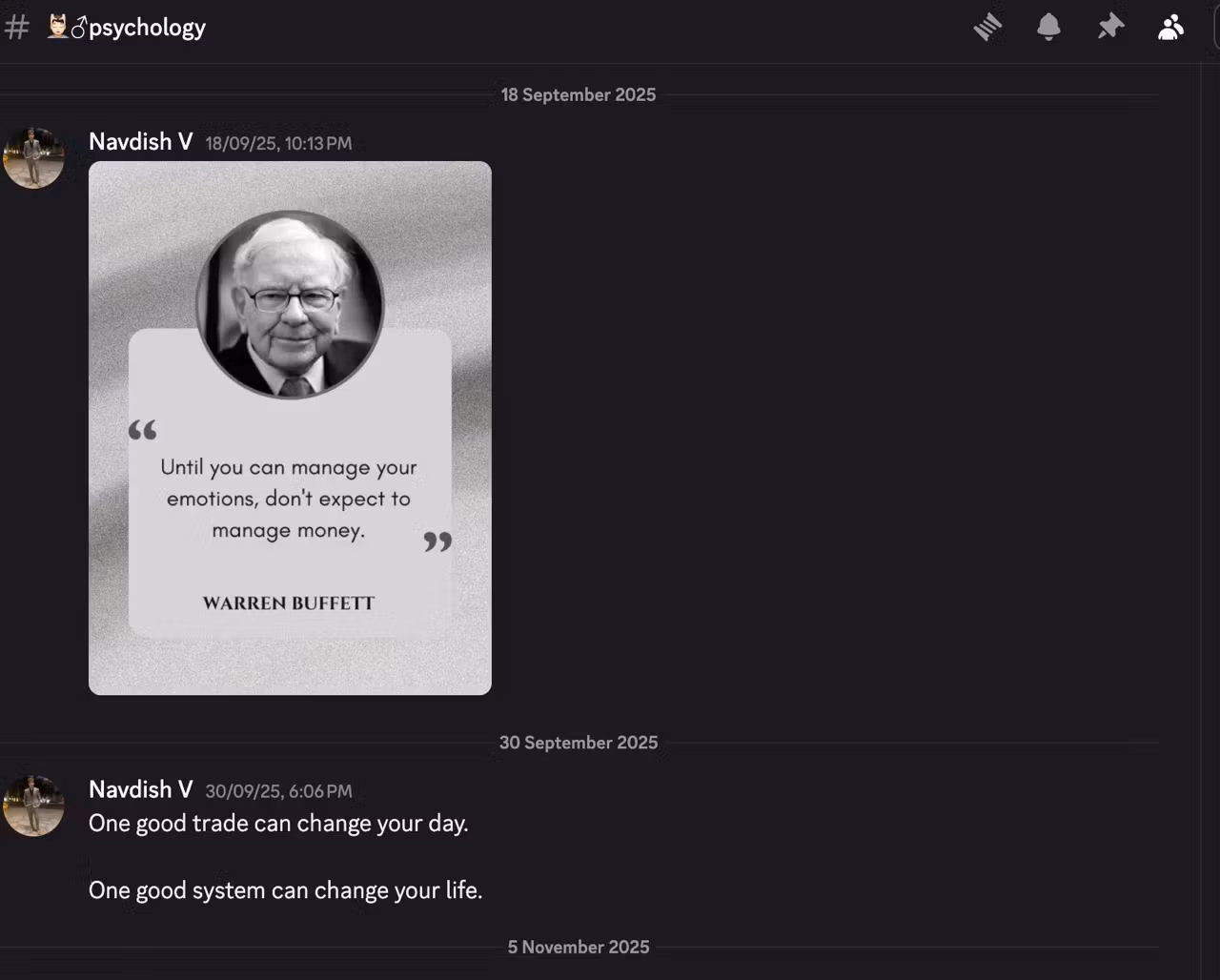Open Navdish V avatar on 18 September message
1220x980 pixels.
(x=33, y=158)
